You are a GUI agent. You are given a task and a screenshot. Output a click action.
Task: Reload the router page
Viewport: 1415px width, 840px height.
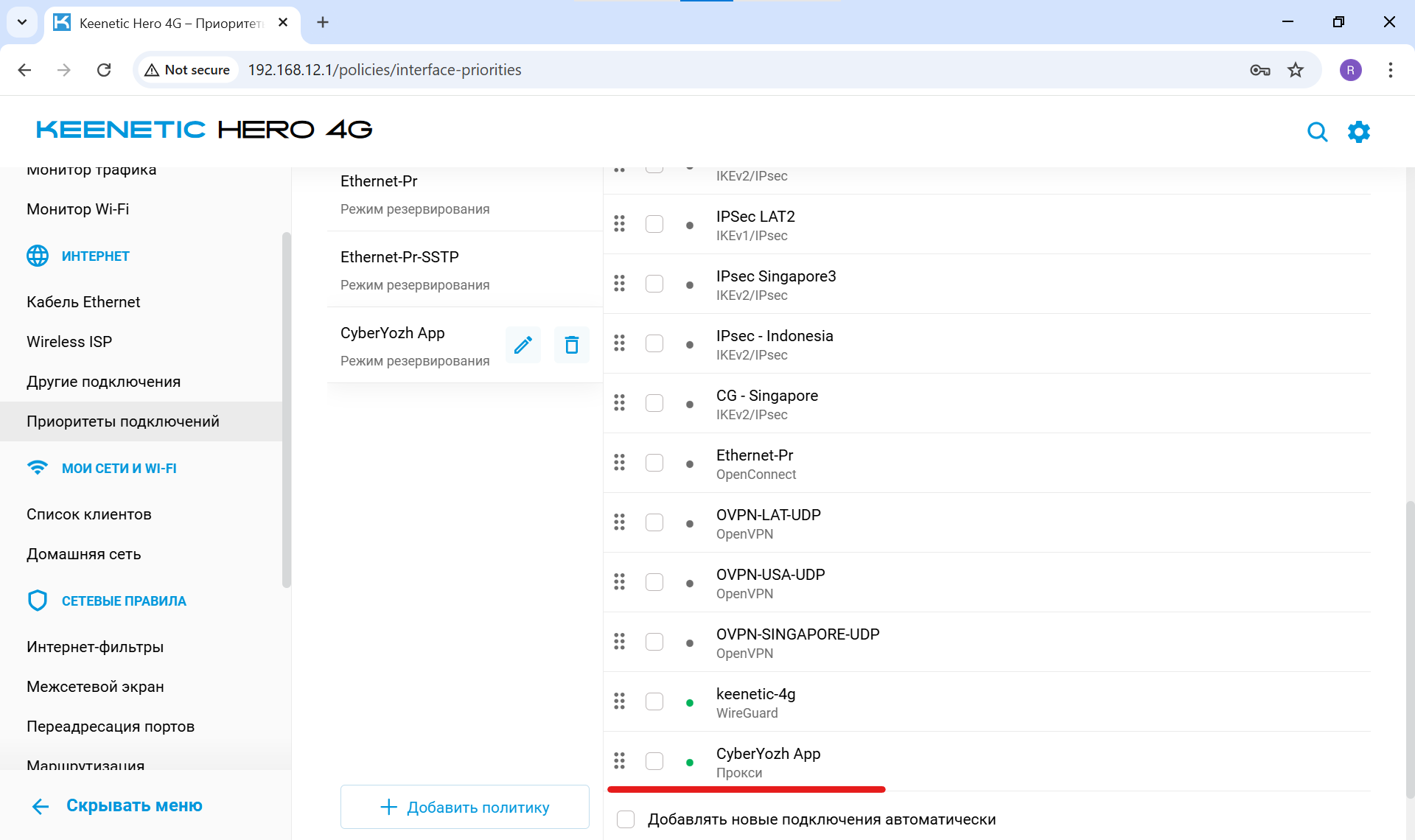[x=104, y=70]
